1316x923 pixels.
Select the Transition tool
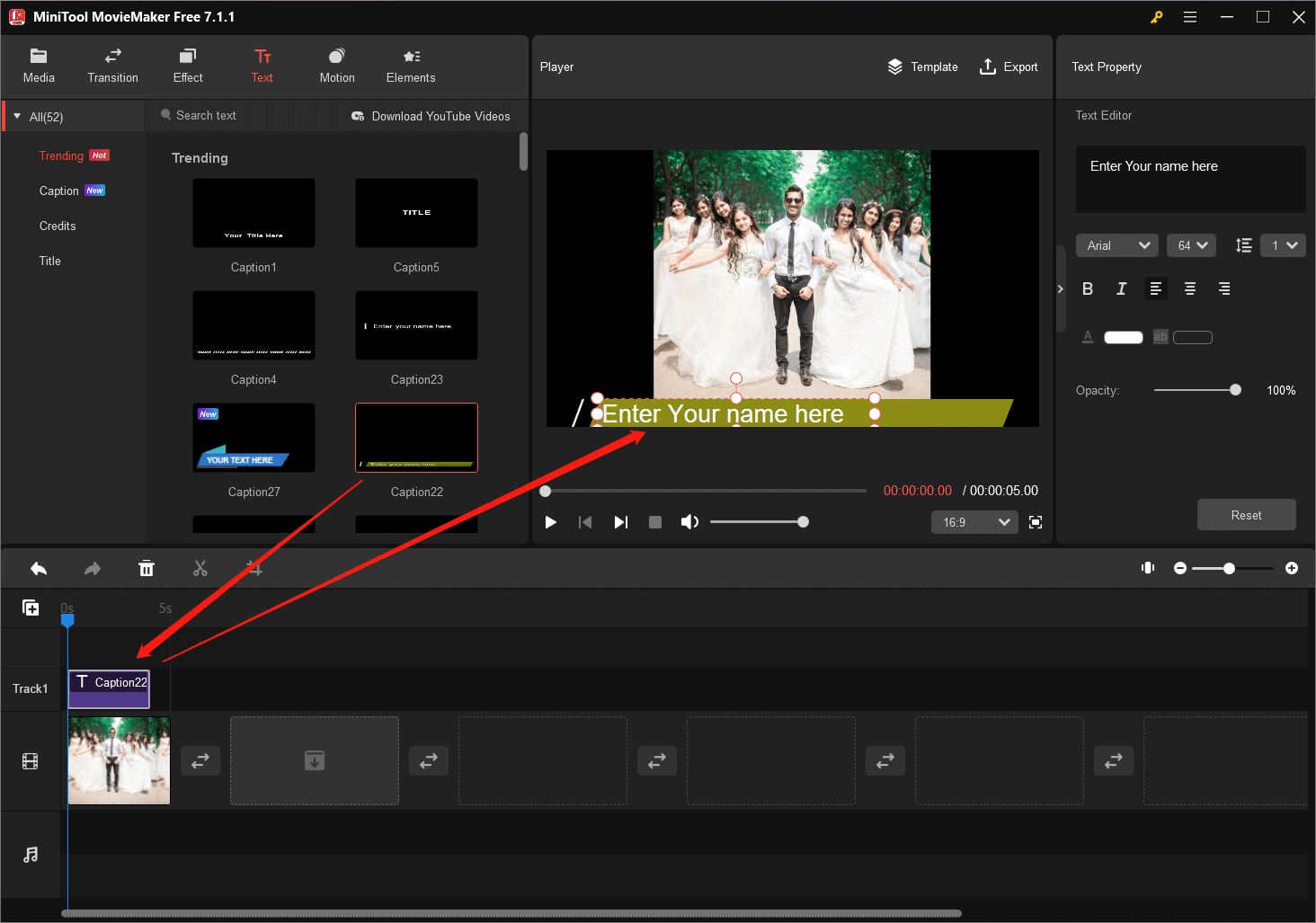tap(111, 65)
